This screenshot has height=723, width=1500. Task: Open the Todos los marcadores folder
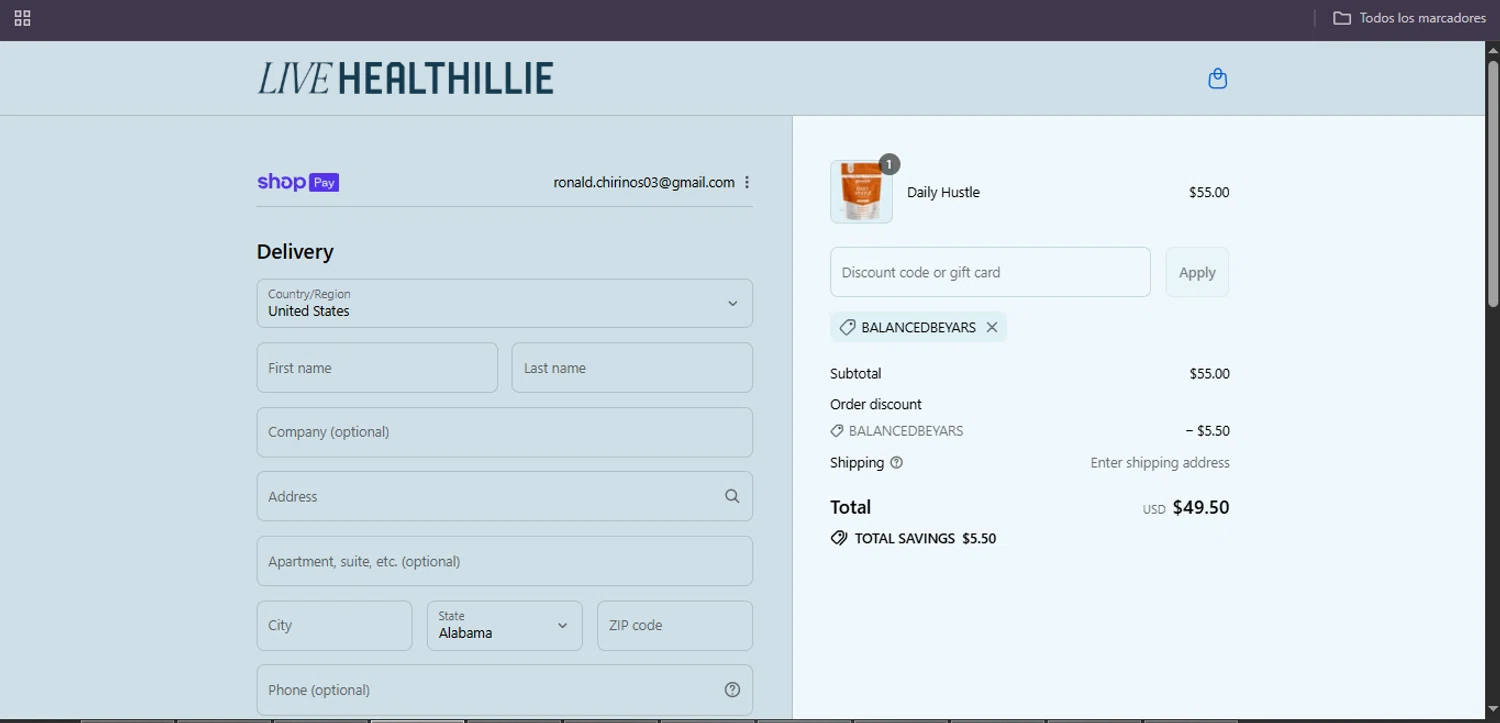1409,18
